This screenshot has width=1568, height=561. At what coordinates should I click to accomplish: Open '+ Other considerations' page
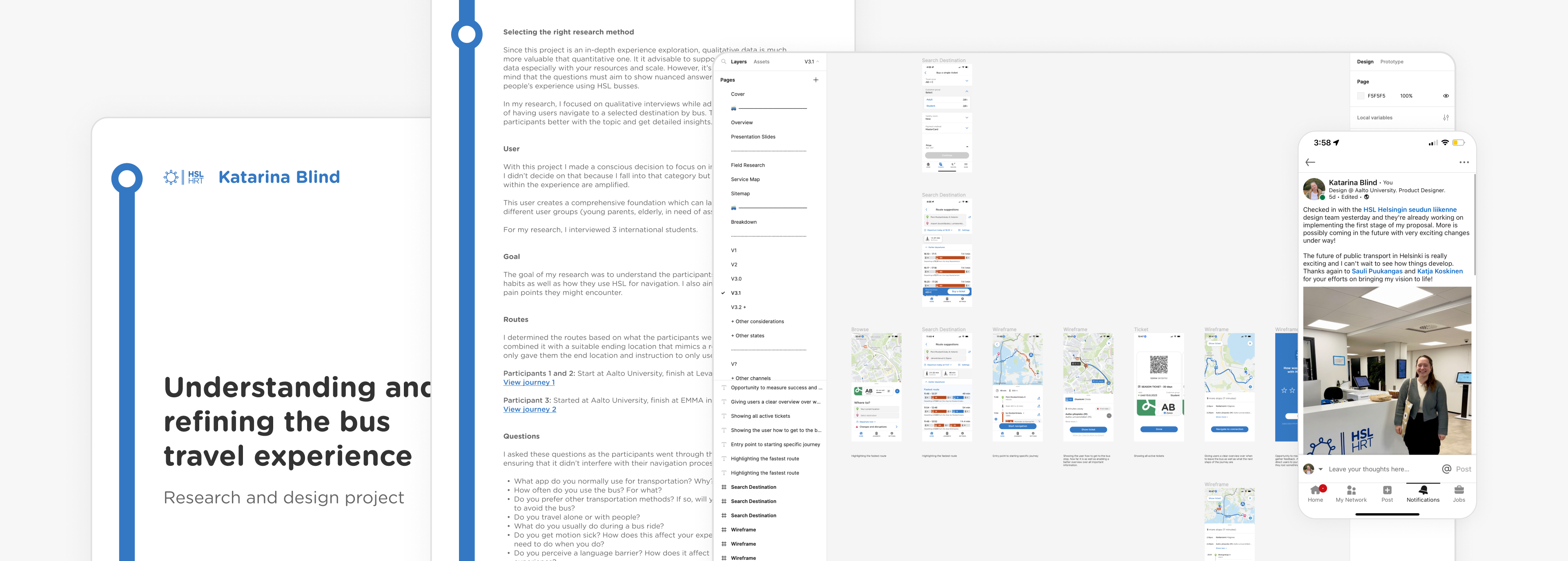tap(757, 321)
